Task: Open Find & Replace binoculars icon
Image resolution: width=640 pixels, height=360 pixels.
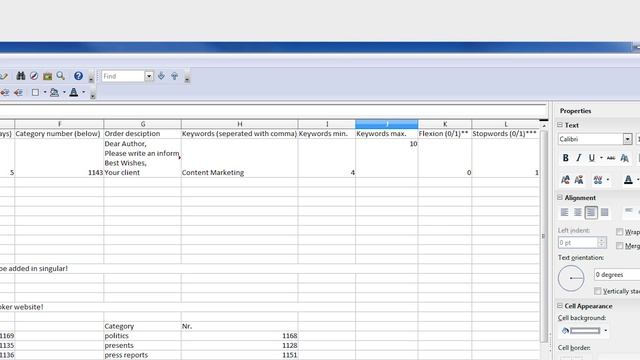Action: click(x=21, y=76)
